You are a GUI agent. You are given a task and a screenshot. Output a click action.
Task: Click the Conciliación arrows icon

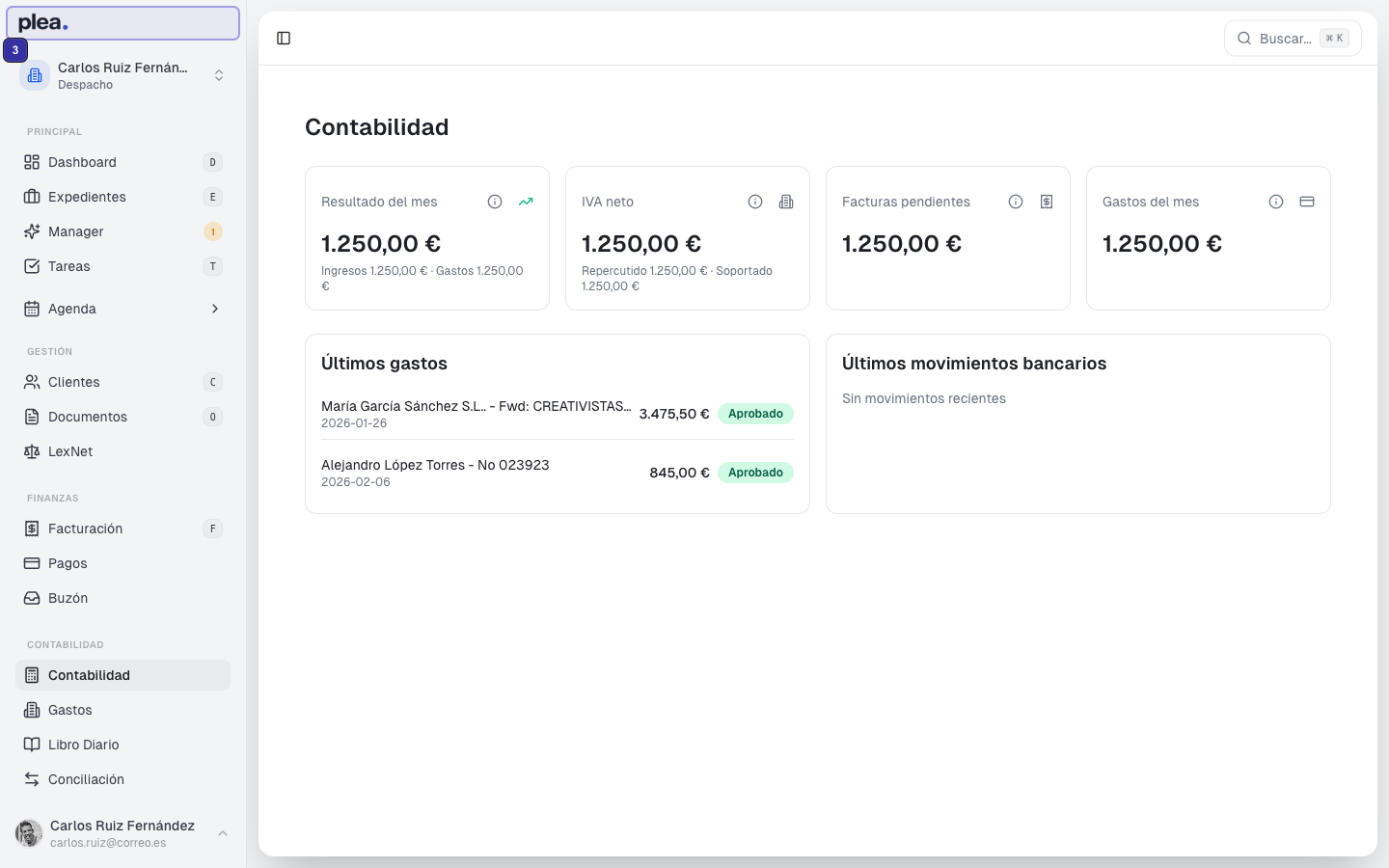(x=32, y=779)
